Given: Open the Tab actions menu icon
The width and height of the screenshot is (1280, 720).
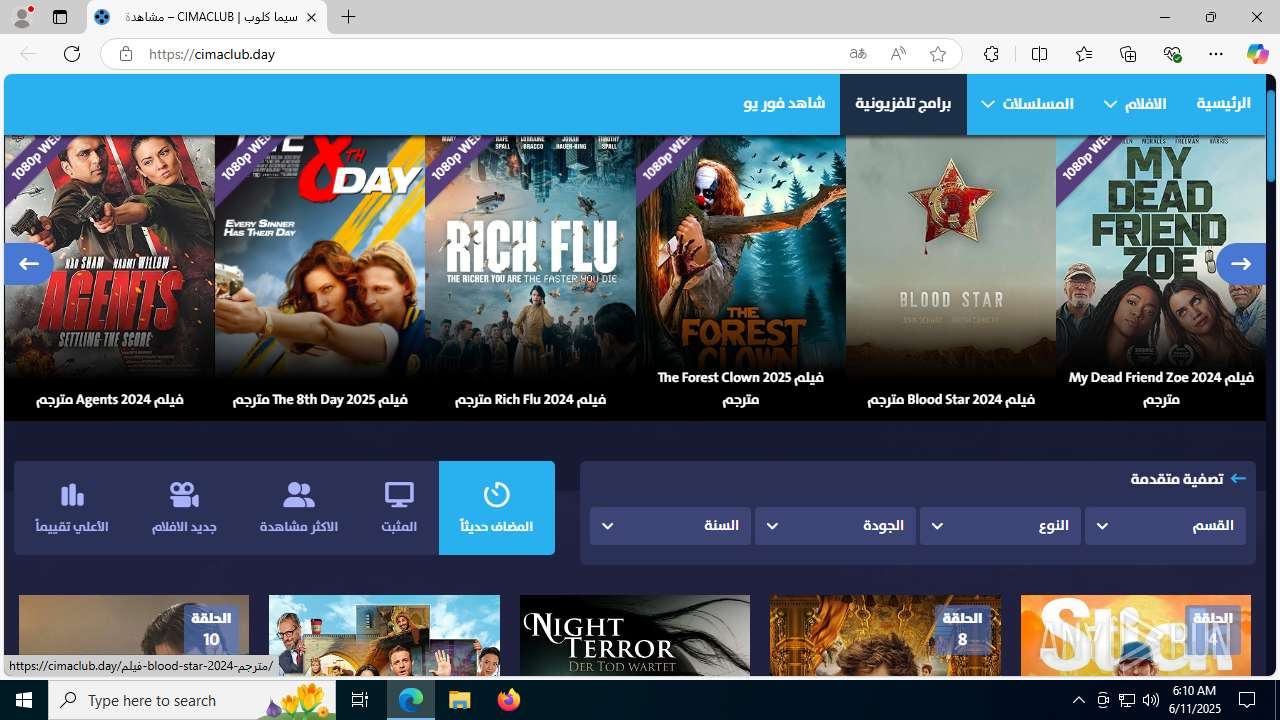Looking at the screenshot, I should coord(60,17).
